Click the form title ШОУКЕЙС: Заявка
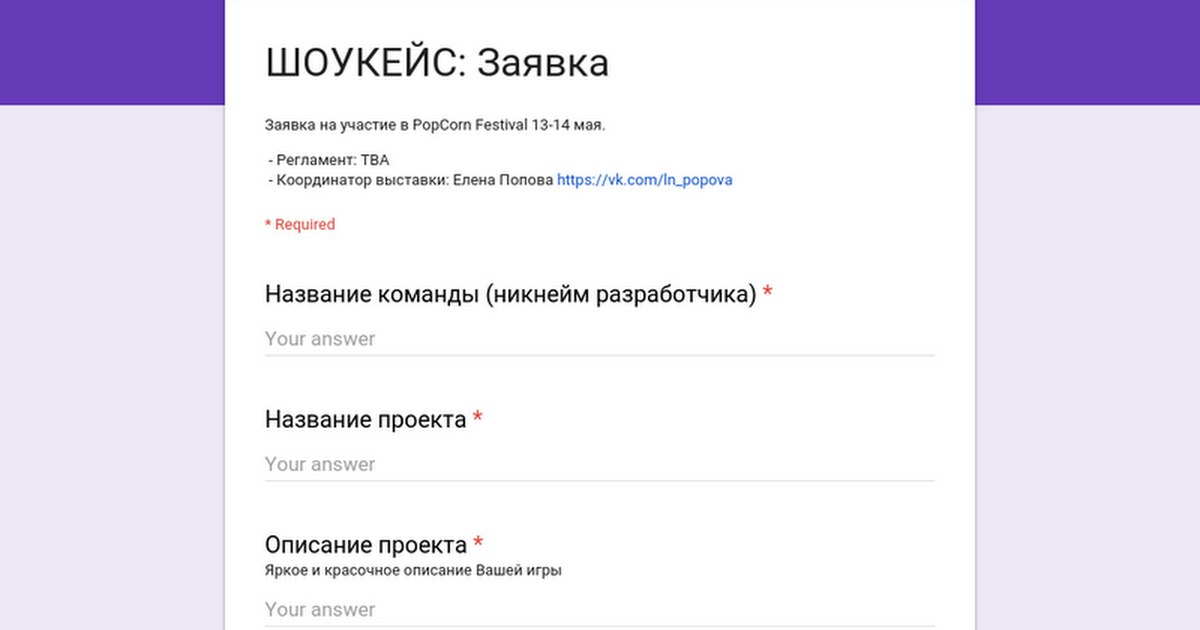The width and height of the screenshot is (1200, 630). click(x=437, y=63)
